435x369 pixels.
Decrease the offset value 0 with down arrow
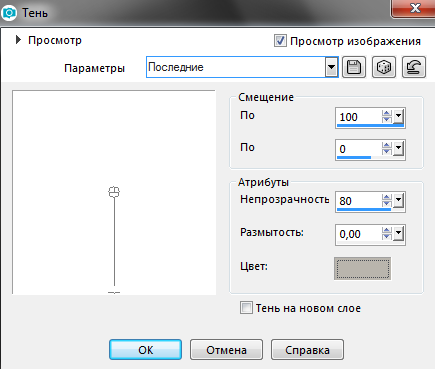tap(387, 152)
